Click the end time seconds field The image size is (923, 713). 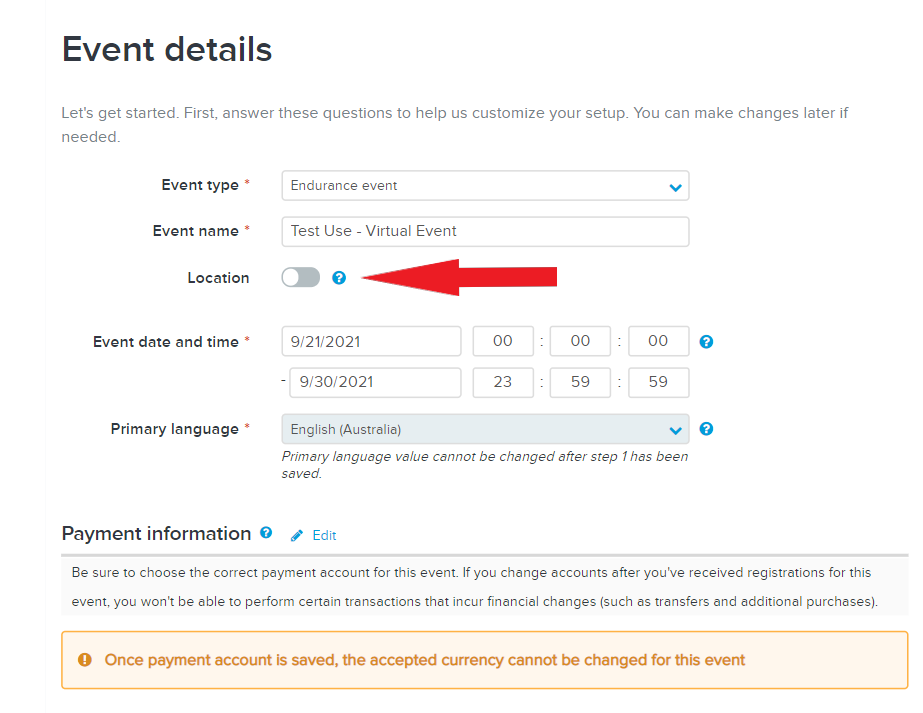click(x=658, y=382)
